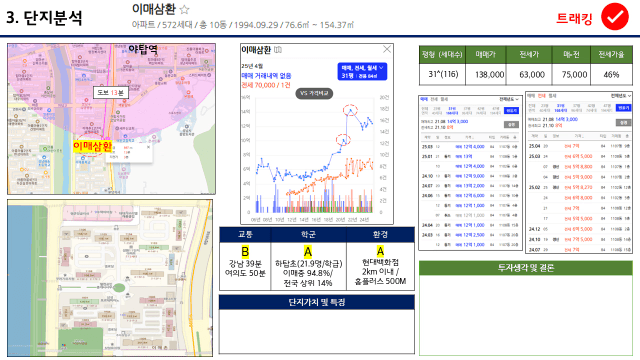Select the highlighted red 전세 tab

pos(541,96)
